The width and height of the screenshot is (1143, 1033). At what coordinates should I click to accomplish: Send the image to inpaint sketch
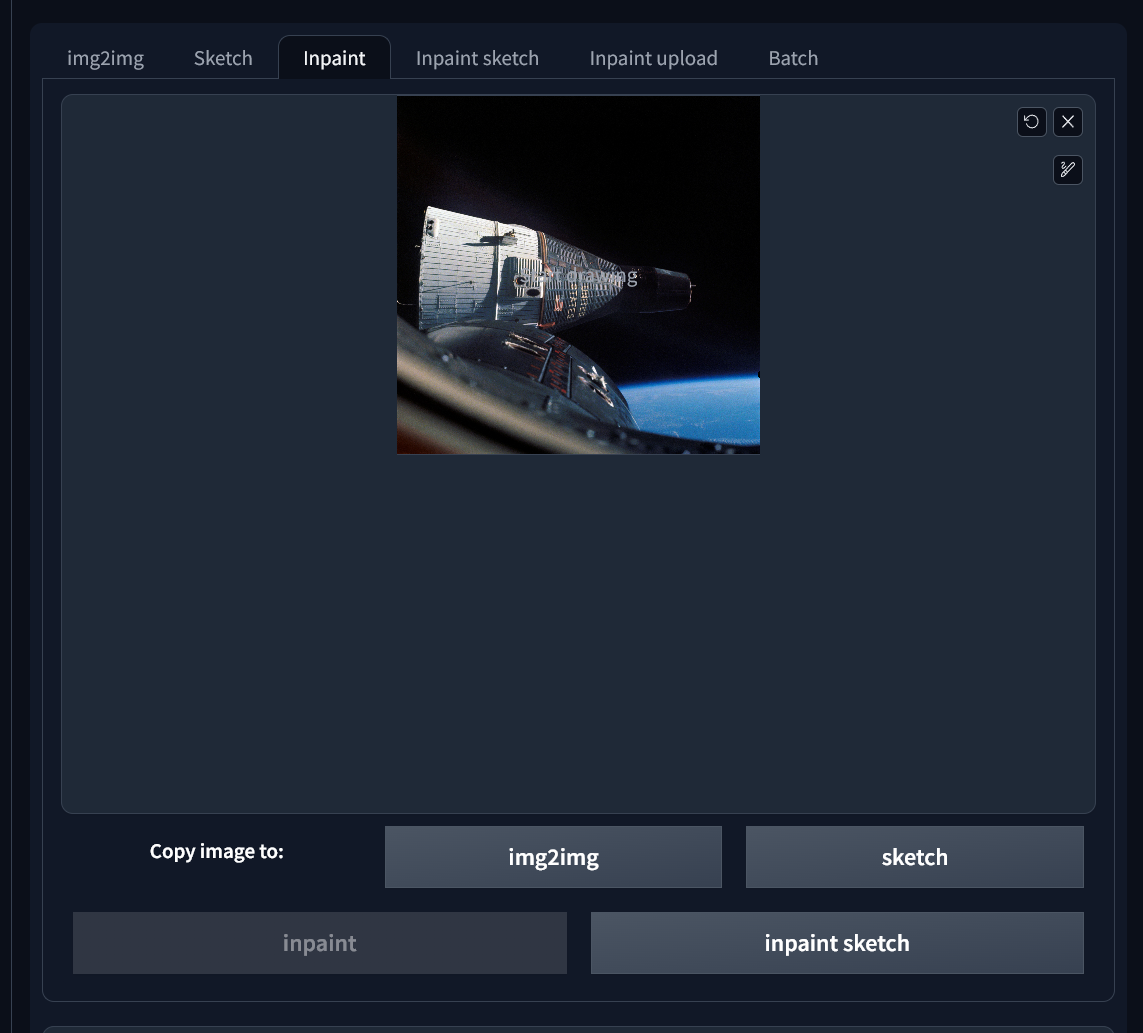837,943
